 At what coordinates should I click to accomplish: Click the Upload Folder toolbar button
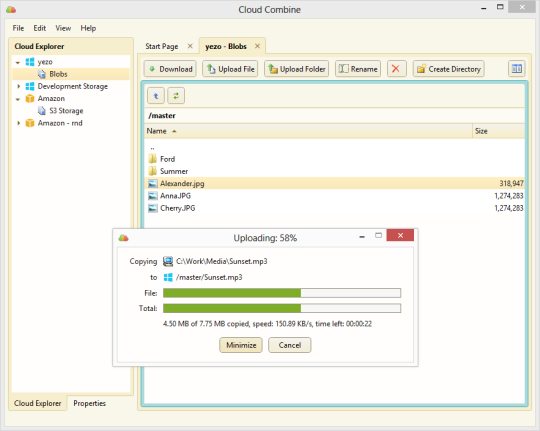[297, 69]
